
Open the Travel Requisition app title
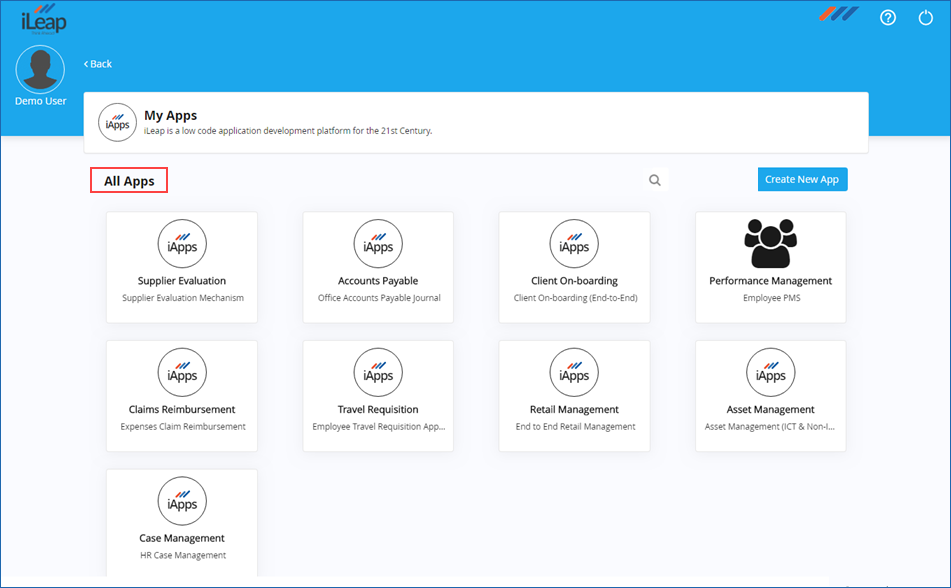(x=378, y=410)
